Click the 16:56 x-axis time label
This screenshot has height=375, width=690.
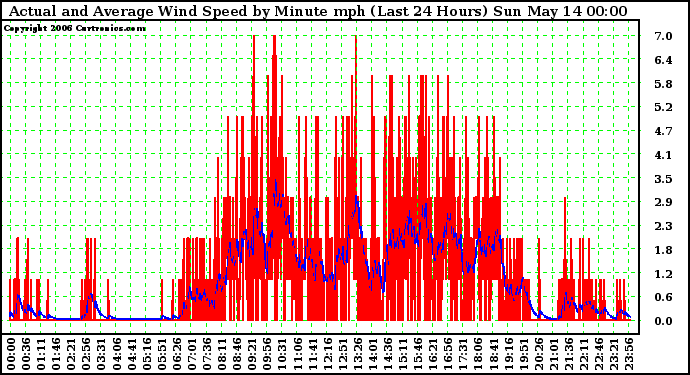(x=448, y=354)
